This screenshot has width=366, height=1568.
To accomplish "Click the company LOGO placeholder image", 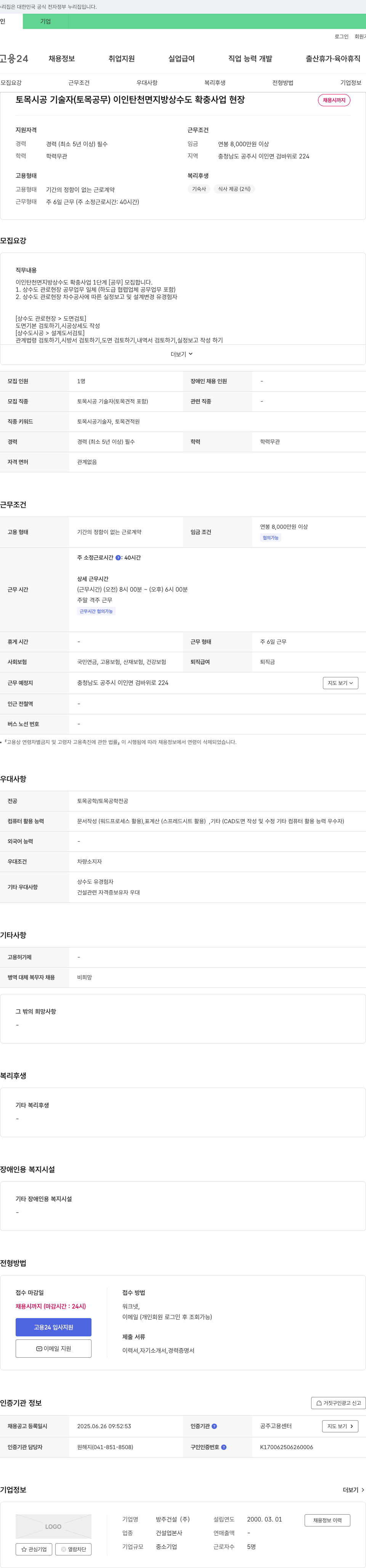I will (54, 1526).
